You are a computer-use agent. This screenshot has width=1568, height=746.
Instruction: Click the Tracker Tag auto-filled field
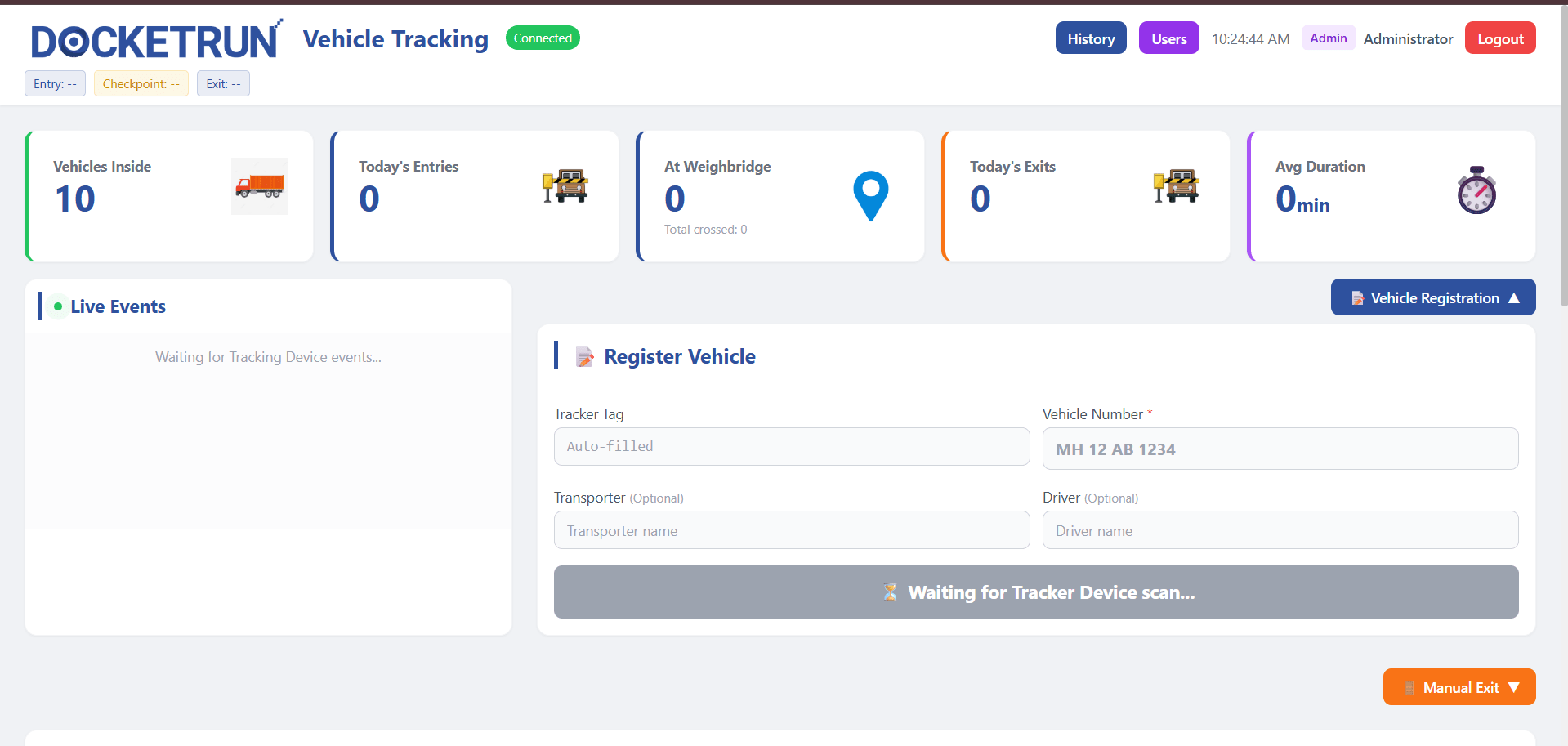[x=791, y=447]
